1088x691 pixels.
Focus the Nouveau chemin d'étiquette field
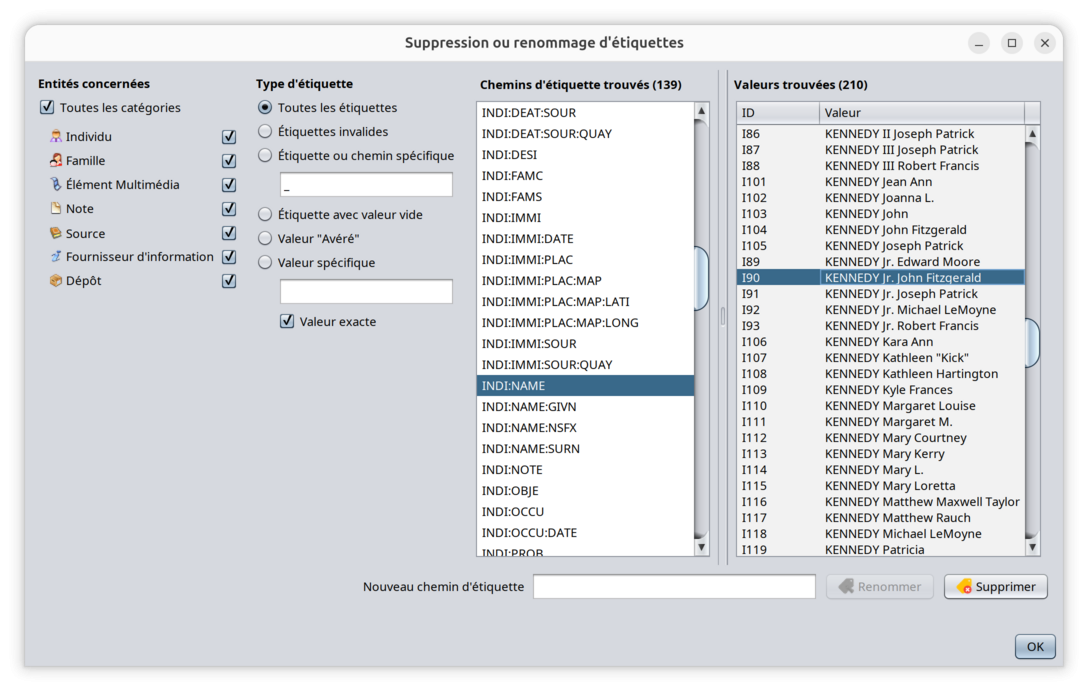pyautogui.click(x=674, y=587)
